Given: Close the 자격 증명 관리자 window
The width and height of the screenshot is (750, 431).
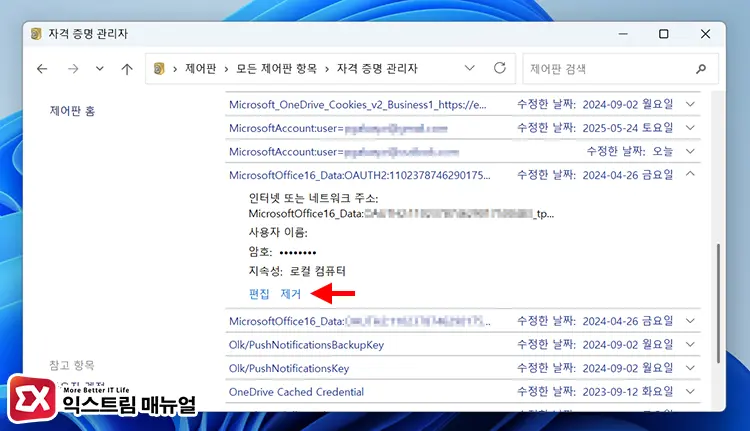Looking at the screenshot, I should [x=705, y=34].
